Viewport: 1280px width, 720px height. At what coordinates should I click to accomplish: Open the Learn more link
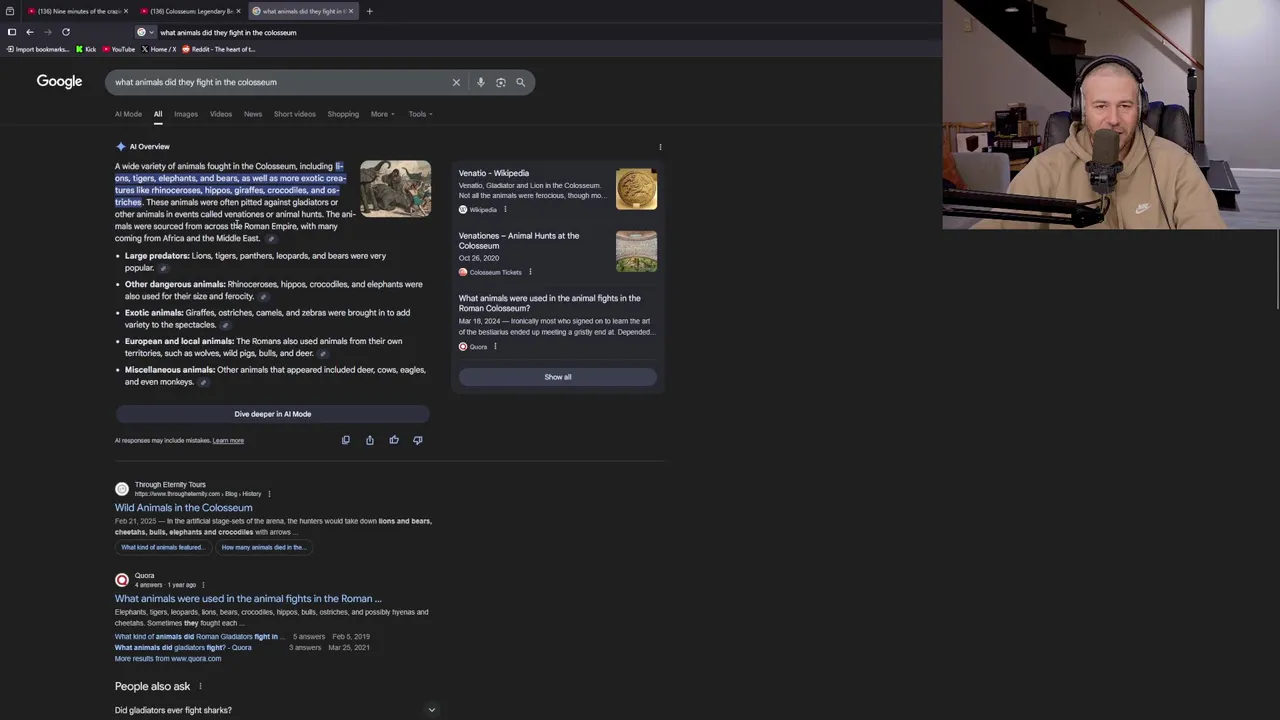click(228, 441)
